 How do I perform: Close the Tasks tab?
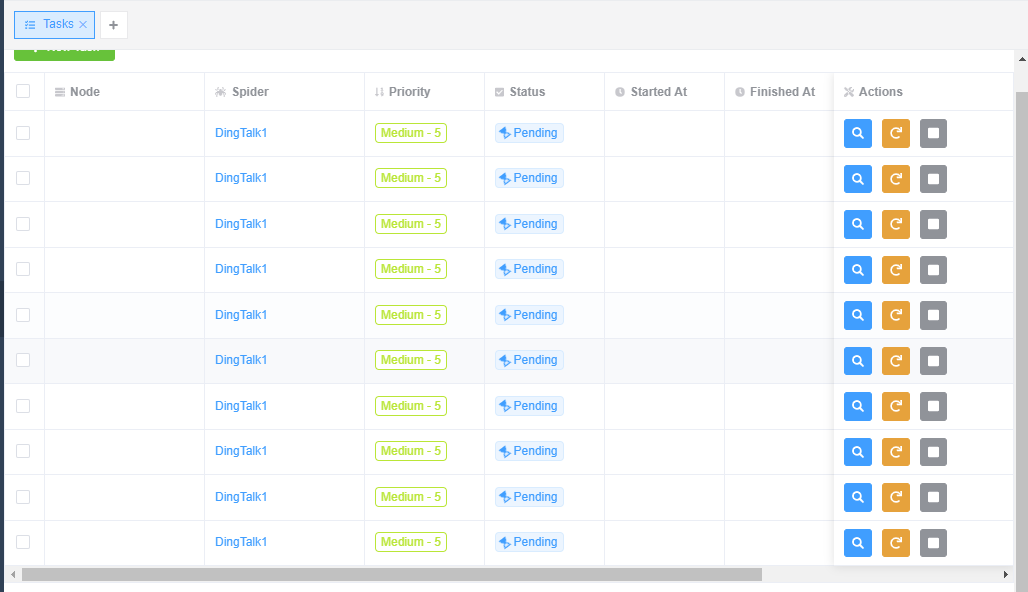coord(83,25)
